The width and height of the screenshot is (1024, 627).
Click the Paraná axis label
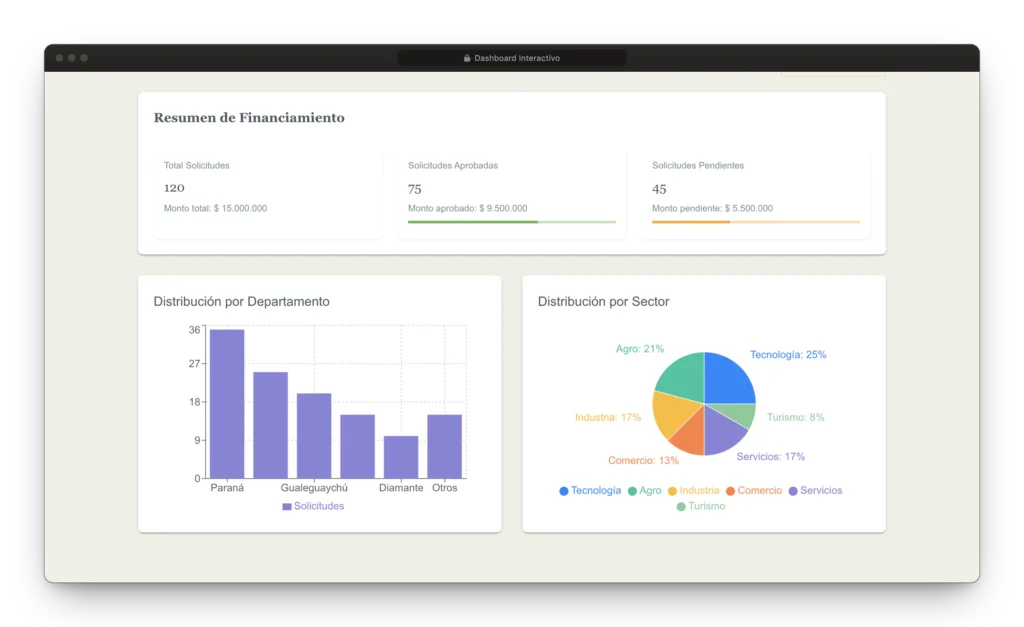pyautogui.click(x=227, y=488)
